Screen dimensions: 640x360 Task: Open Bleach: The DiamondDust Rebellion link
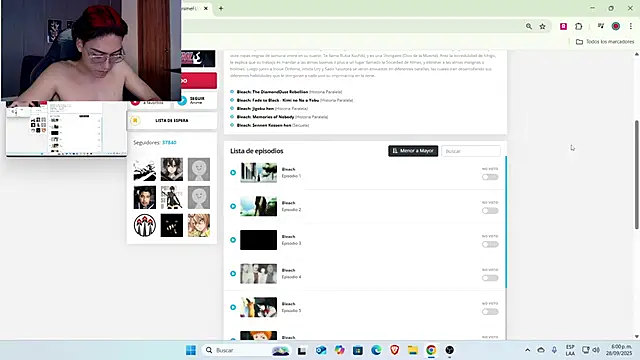point(272,92)
